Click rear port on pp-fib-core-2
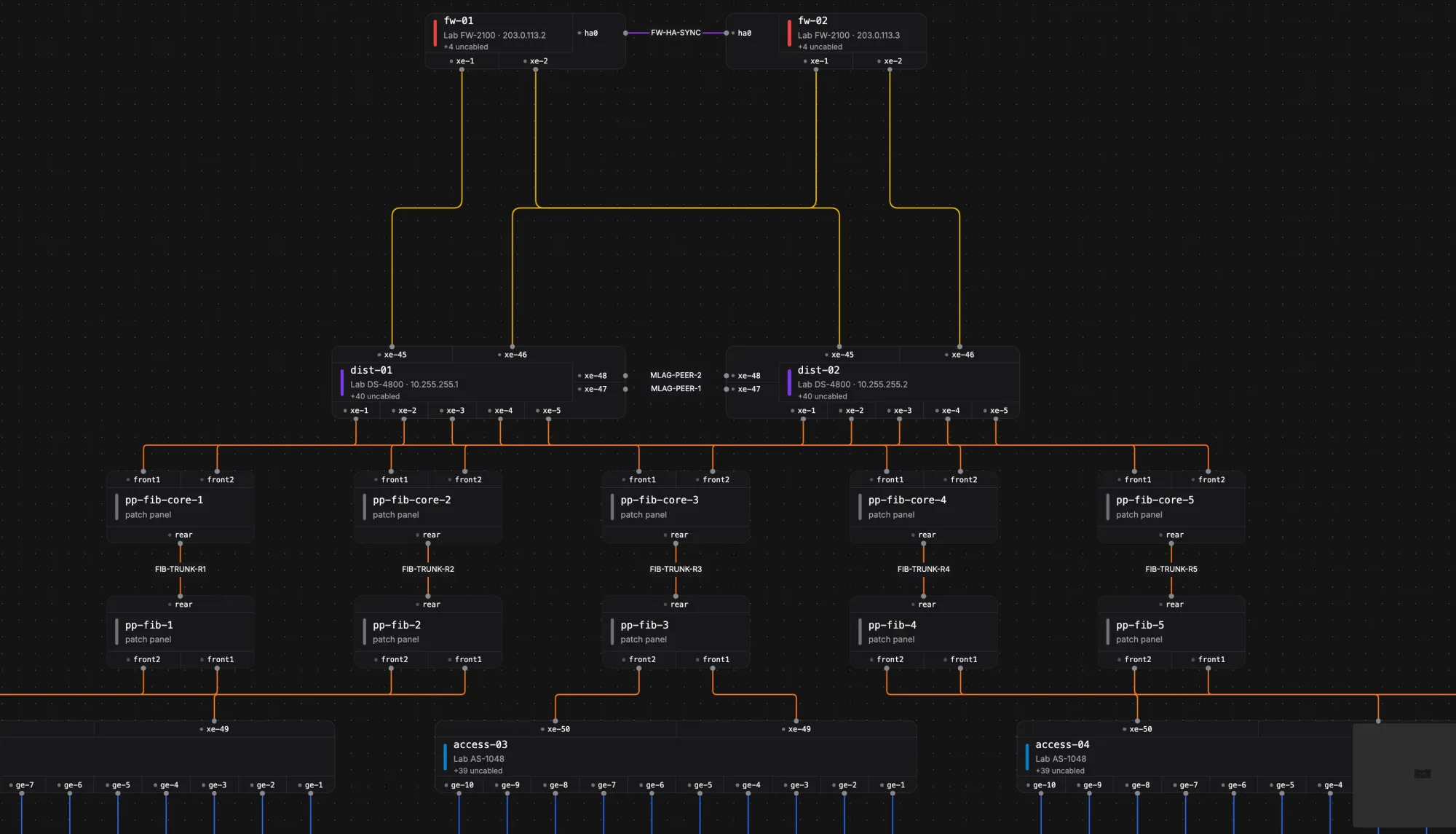Viewport: 1456px width, 834px height. pyautogui.click(x=428, y=535)
